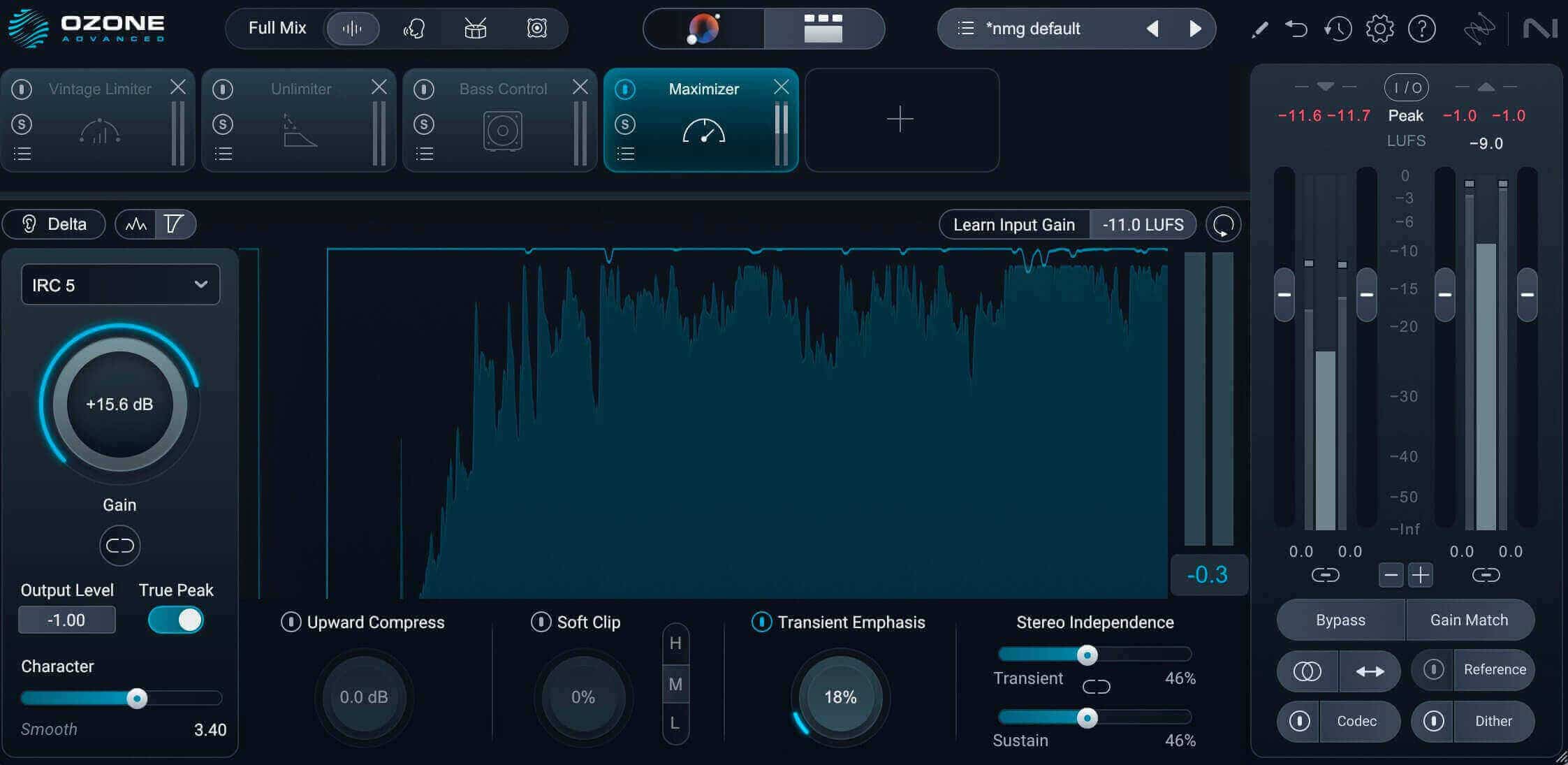Open Vintage Limiter module preset list
The height and width of the screenshot is (765, 1568).
click(x=22, y=154)
